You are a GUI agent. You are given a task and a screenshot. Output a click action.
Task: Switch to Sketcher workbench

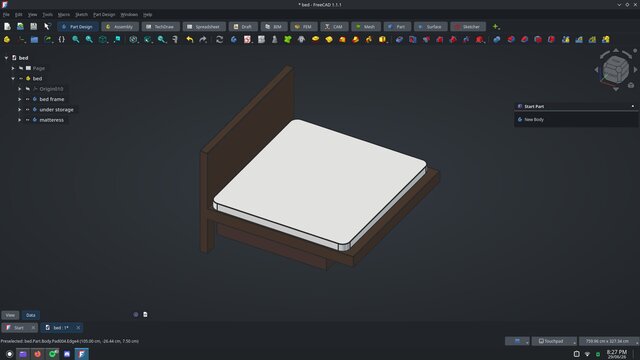tap(468, 27)
